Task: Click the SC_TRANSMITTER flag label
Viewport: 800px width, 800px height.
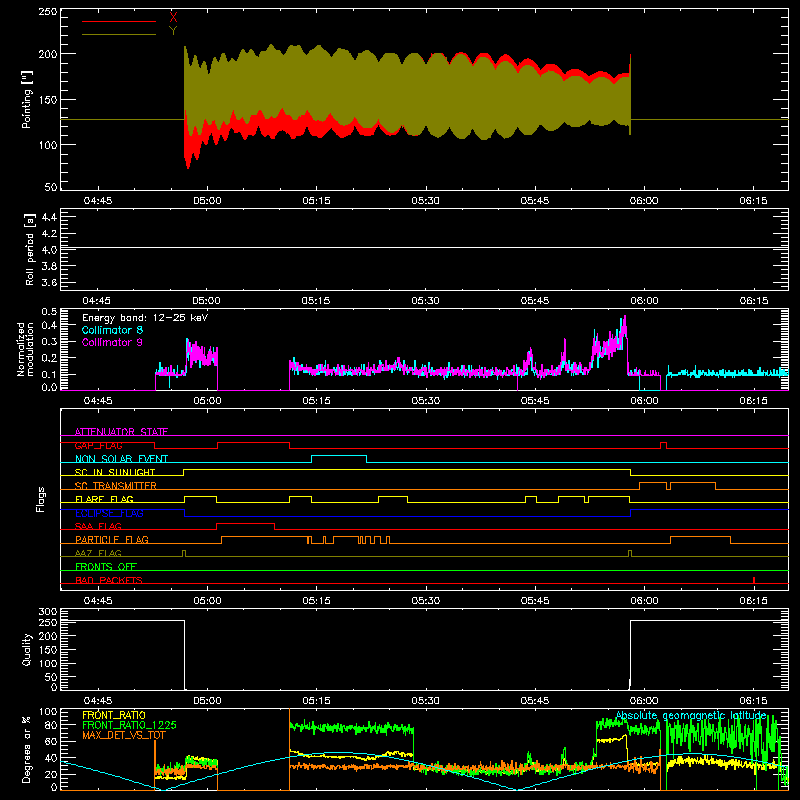Action: click(x=116, y=485)
